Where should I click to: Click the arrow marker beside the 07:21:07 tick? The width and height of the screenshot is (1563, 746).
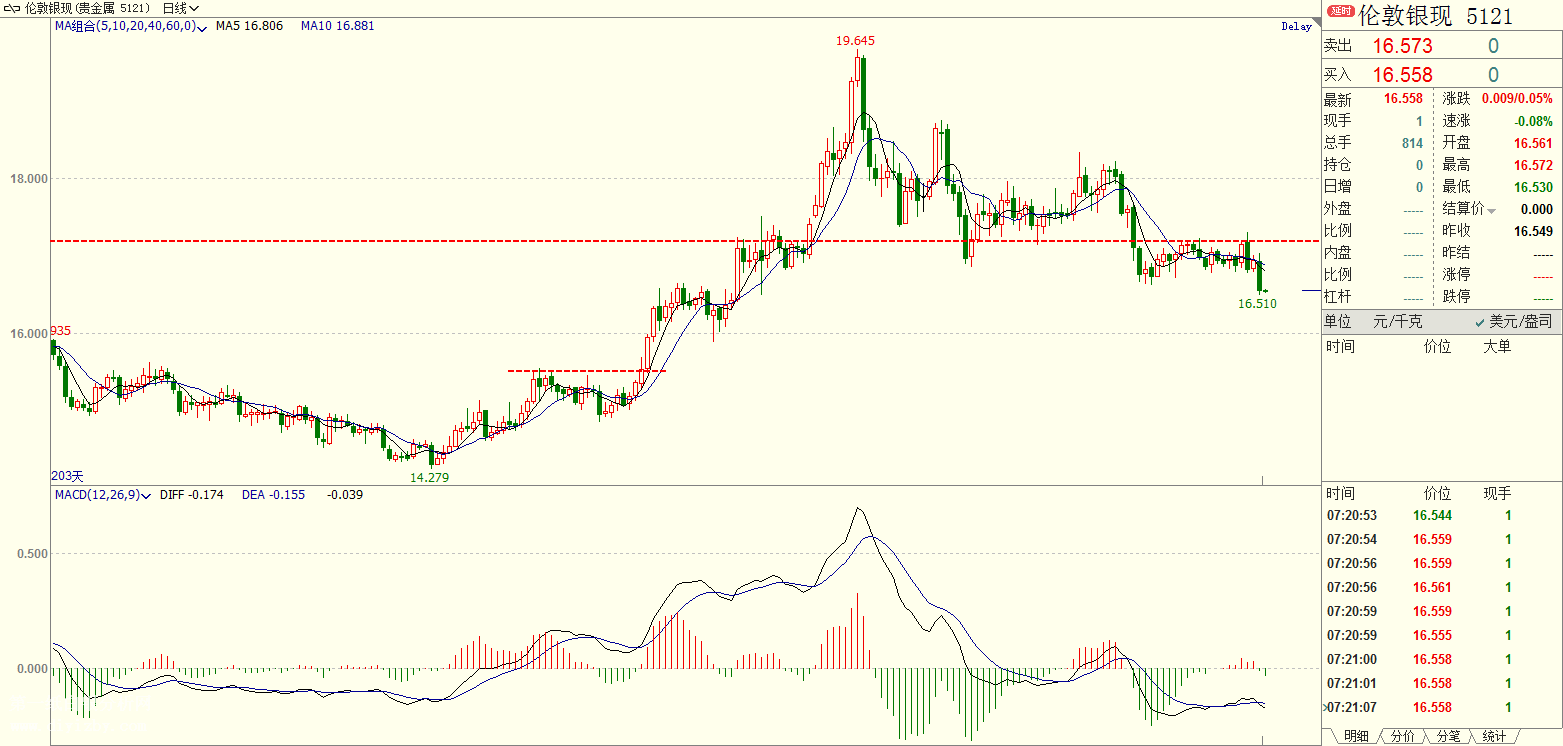click(1325, 708)
